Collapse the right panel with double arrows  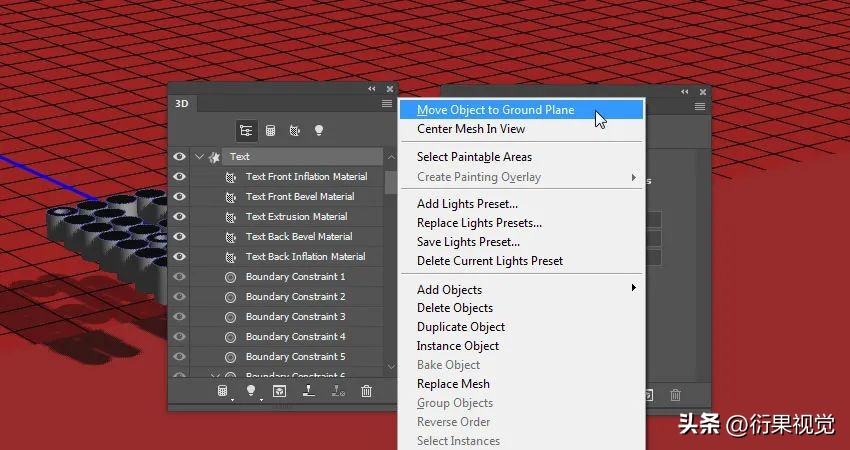(685, 92)
